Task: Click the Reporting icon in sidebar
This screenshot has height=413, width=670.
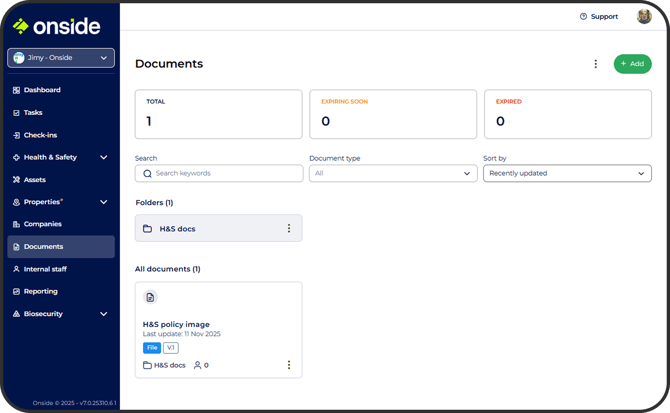Action: tap(16, 291)
